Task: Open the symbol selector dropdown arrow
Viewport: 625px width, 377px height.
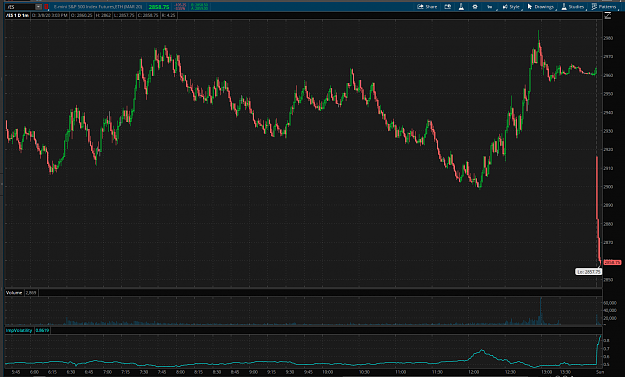Action: point(38,7)
